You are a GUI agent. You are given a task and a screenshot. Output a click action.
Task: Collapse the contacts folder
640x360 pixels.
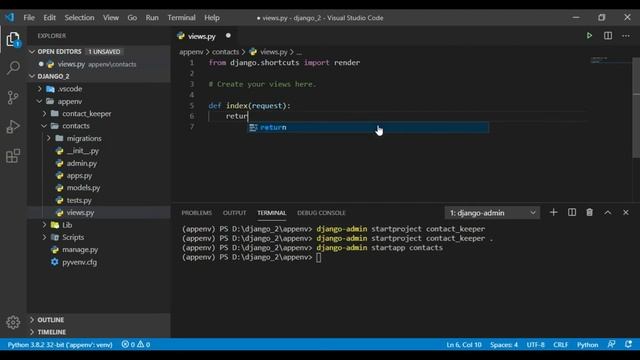(x=99, y=126)
